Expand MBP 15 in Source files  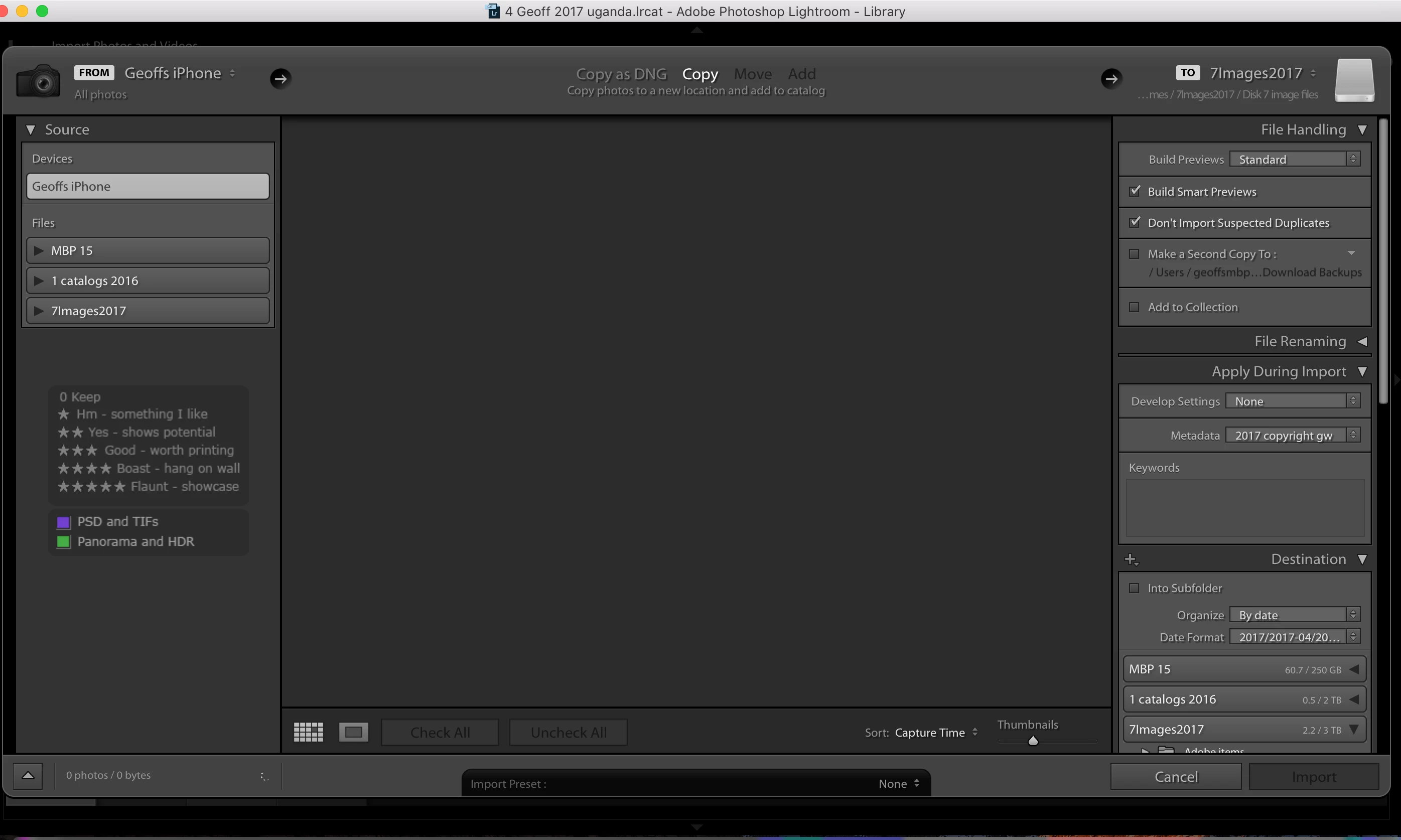(x=39, y=250)
